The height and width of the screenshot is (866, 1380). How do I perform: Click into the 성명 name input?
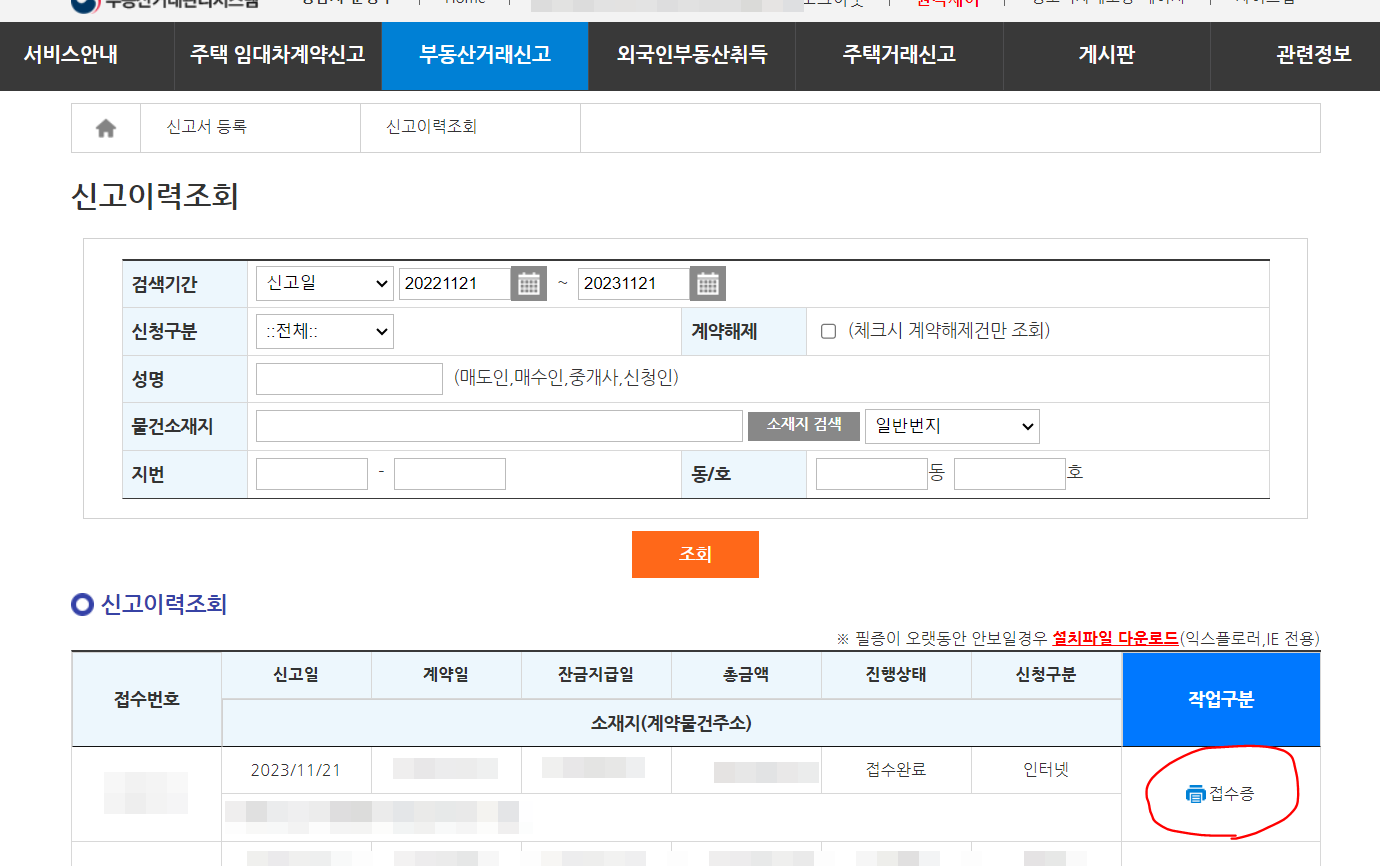[x=349, y=379]
